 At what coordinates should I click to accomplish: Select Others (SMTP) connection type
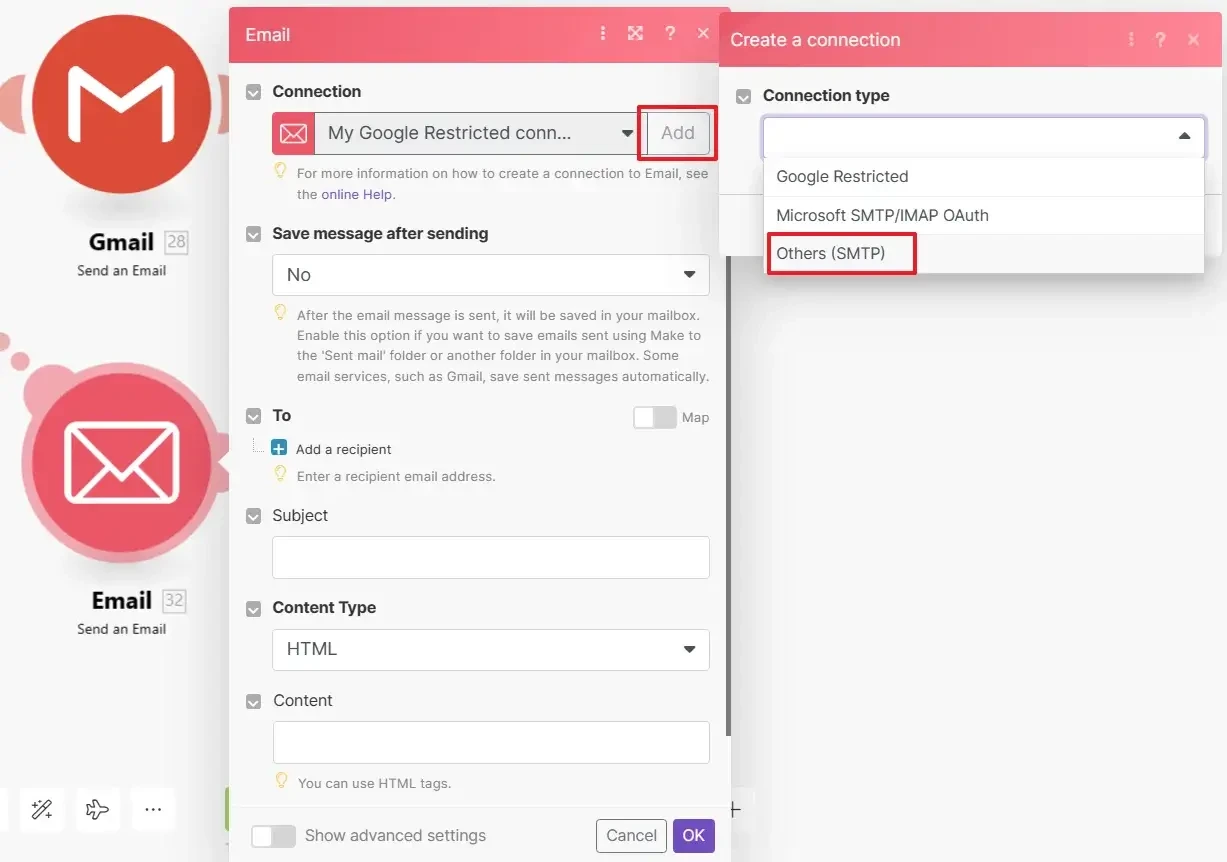tap(984, 254)
